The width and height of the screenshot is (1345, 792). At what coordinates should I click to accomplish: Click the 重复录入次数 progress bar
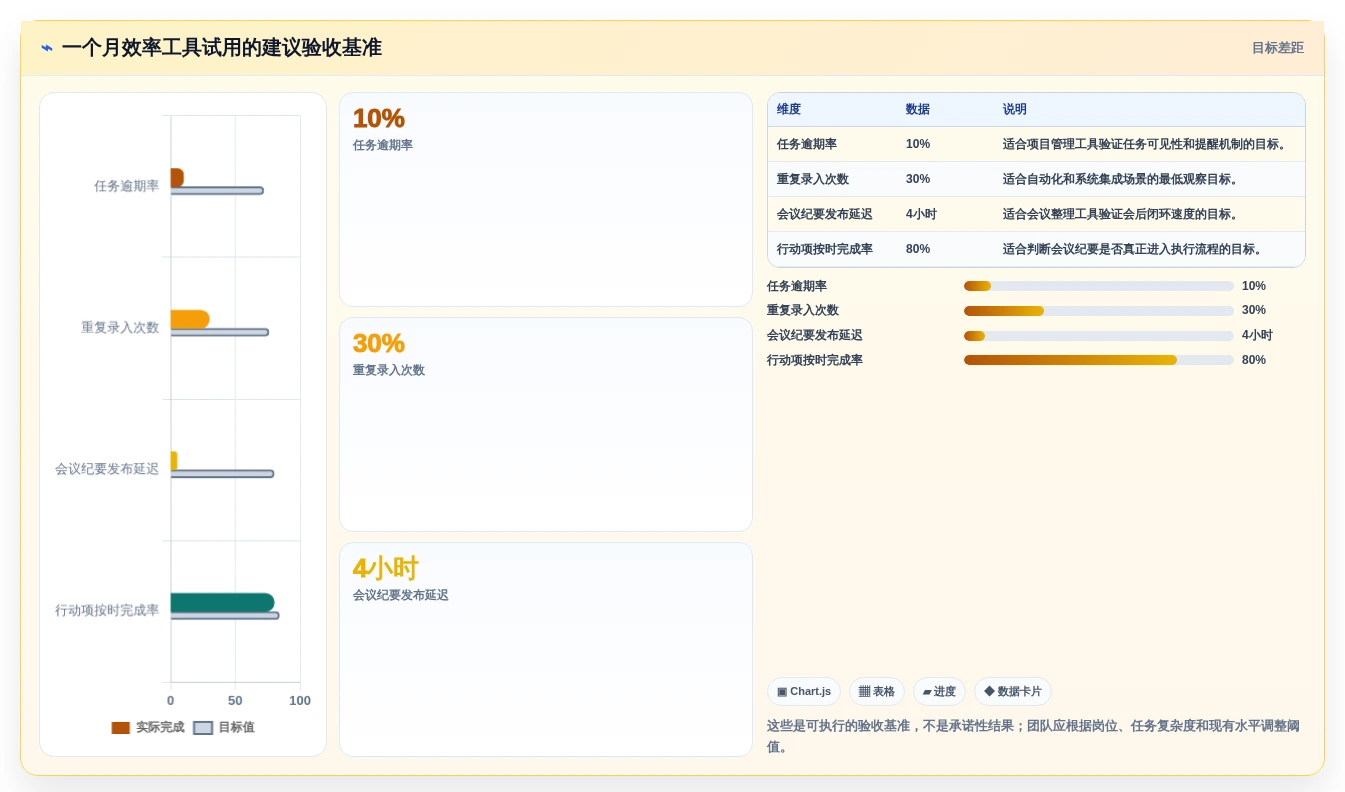click(1099, 311)
